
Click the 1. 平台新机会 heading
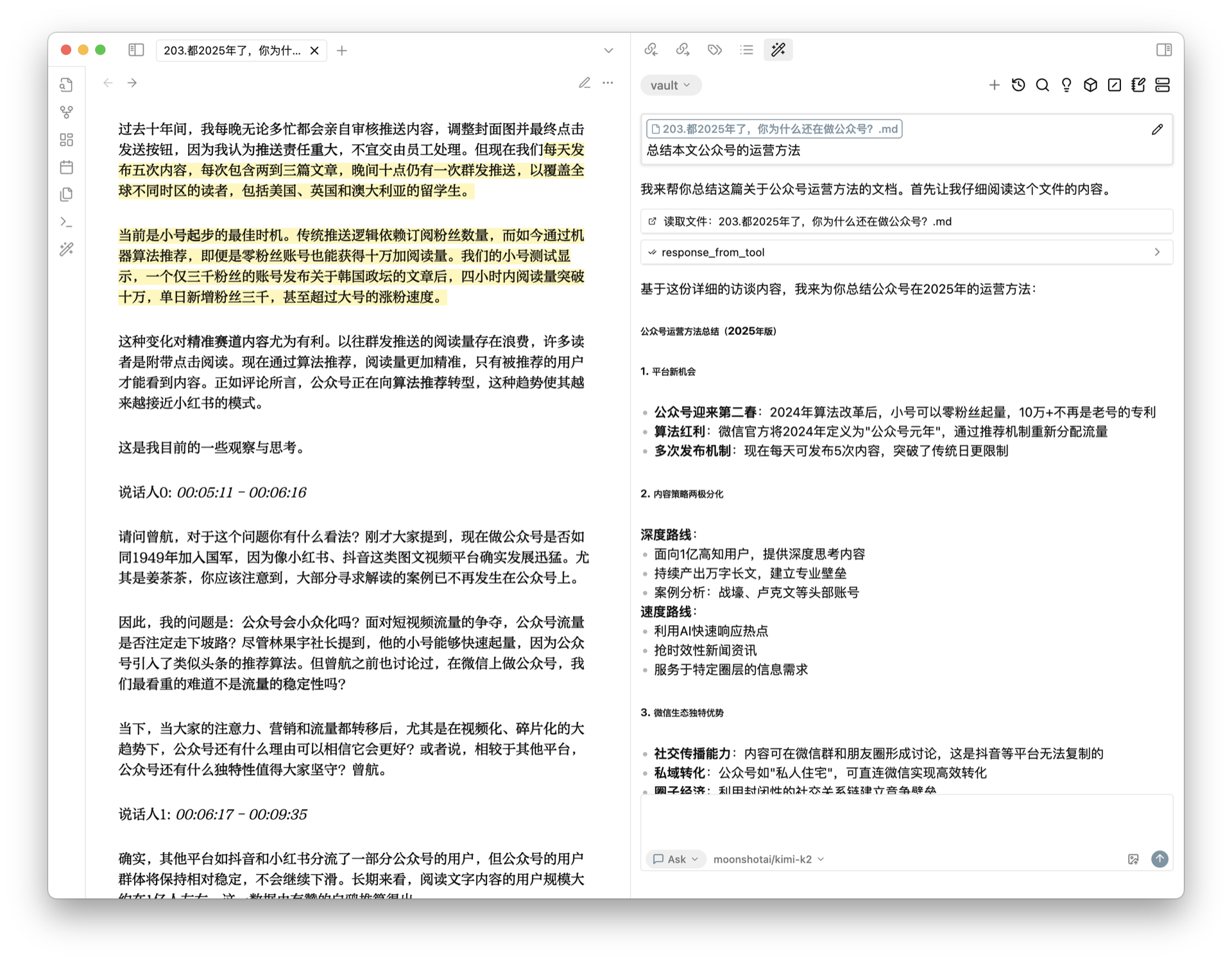click(x=668, y=372)
